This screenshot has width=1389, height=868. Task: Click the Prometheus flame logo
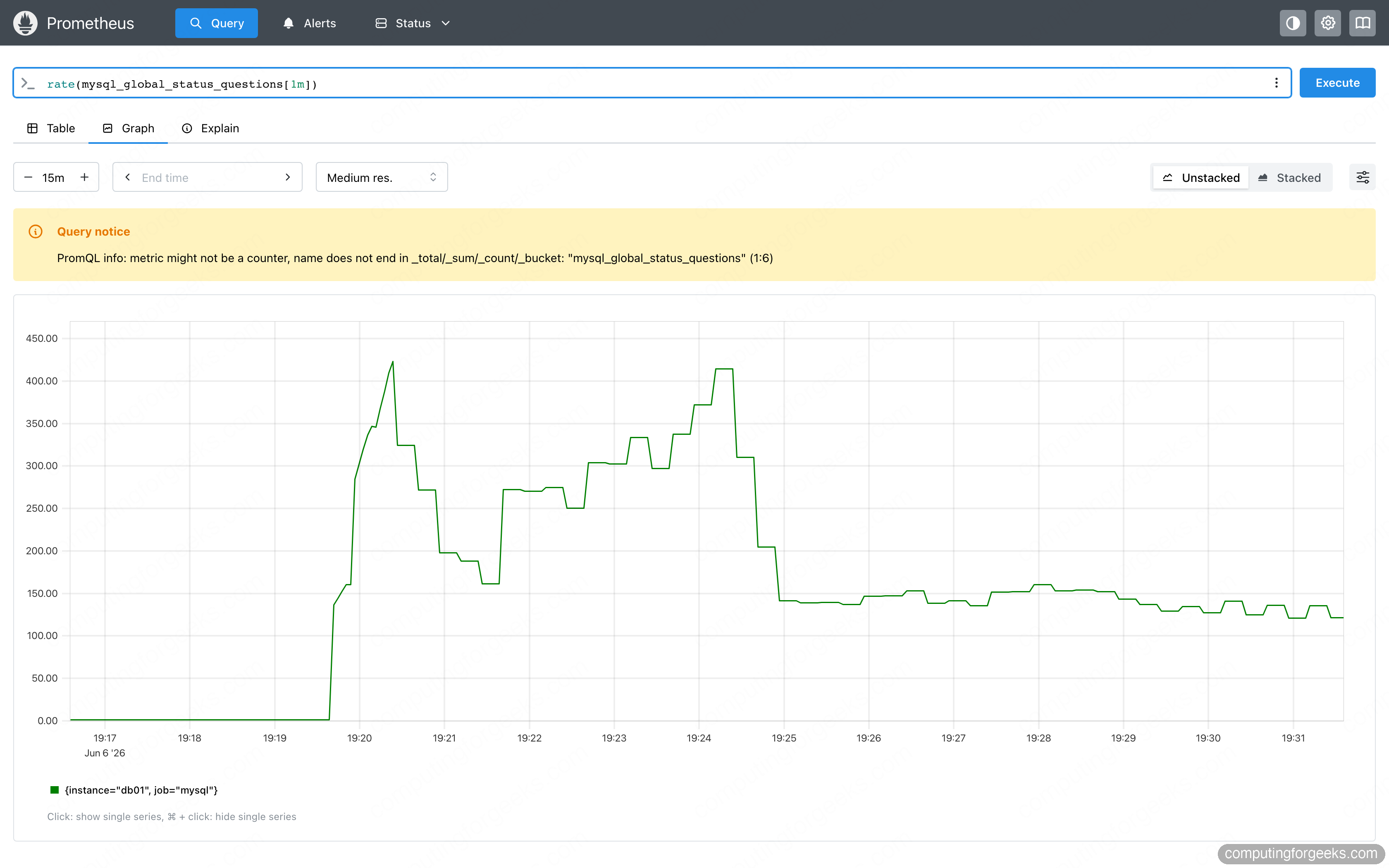click(x=25, y=23)
